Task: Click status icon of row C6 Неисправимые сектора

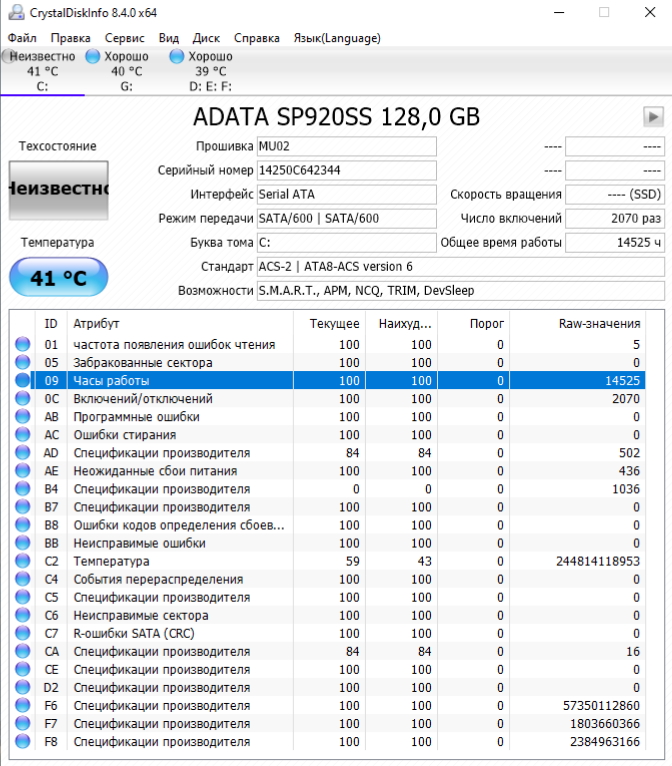Action: (x=22, y=616)
